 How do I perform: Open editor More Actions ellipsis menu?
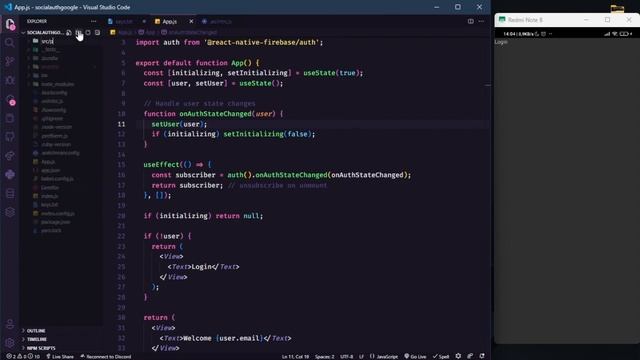point(481,21)
